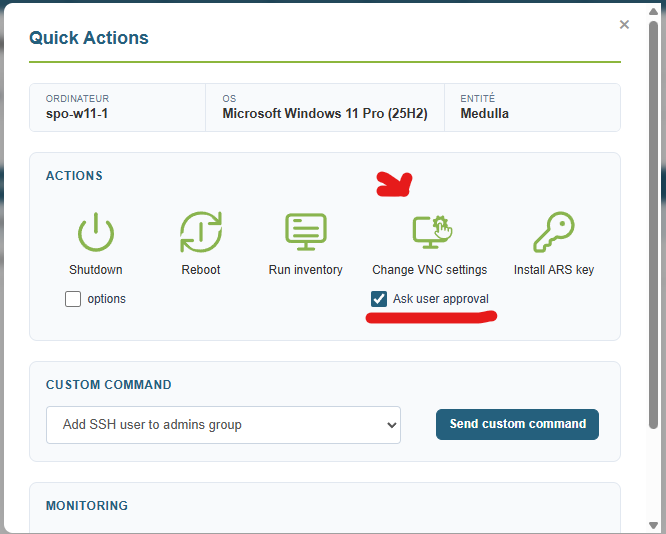Open the Change VNC settings icon
Image resolution: width=666 pixels, height=534 pixels.
(x=432, y=232)
